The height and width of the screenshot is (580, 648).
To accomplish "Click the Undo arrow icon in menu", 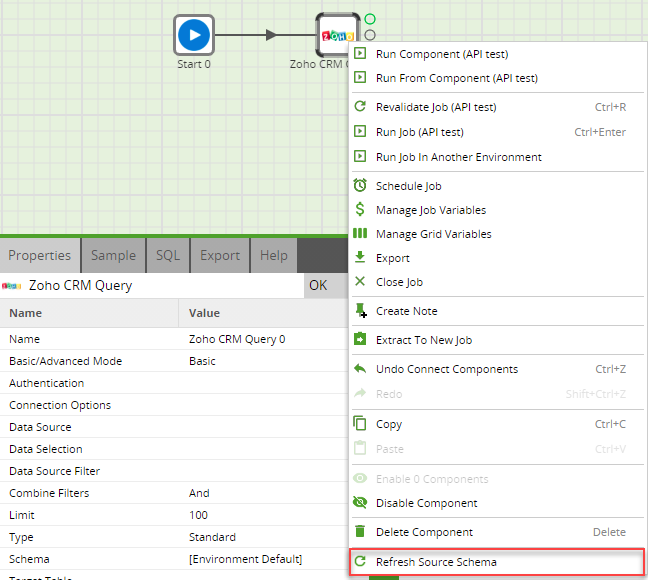I will [x=360, y=368].
